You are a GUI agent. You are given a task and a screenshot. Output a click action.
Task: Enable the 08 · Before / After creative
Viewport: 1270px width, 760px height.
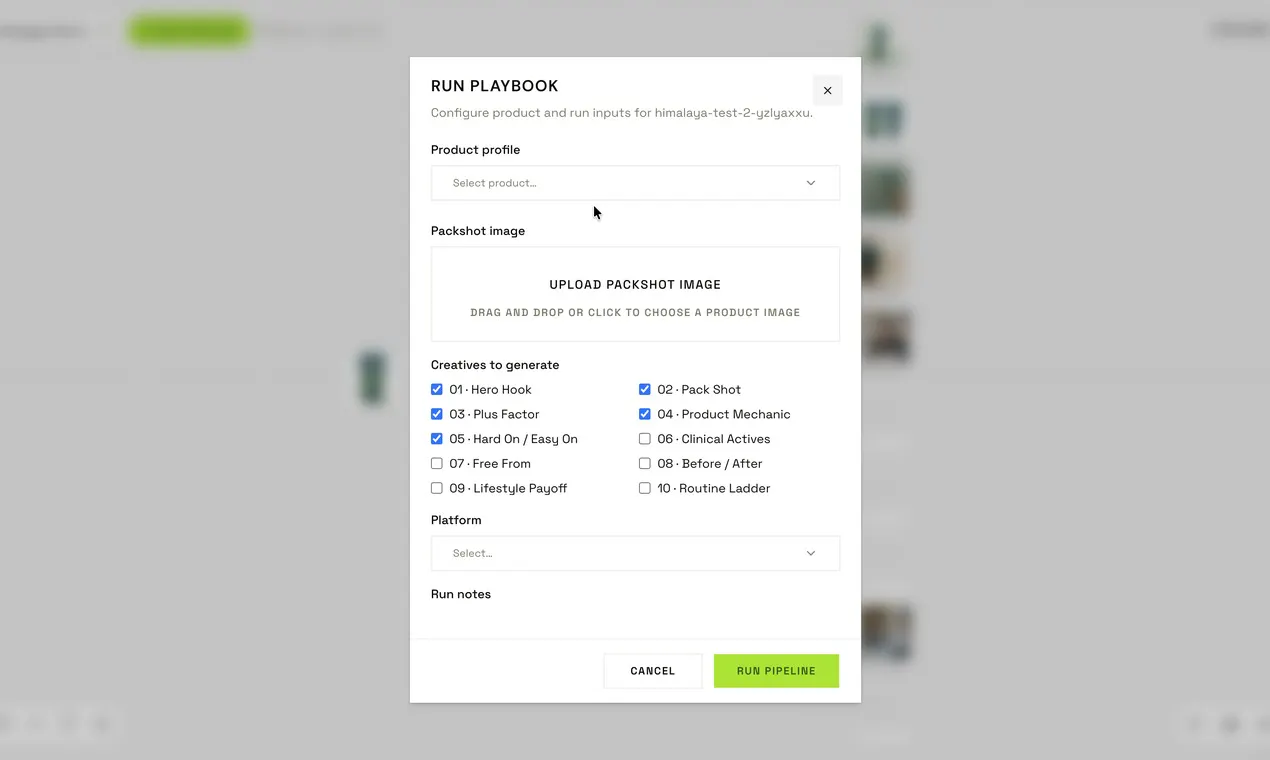coord(645,463)
